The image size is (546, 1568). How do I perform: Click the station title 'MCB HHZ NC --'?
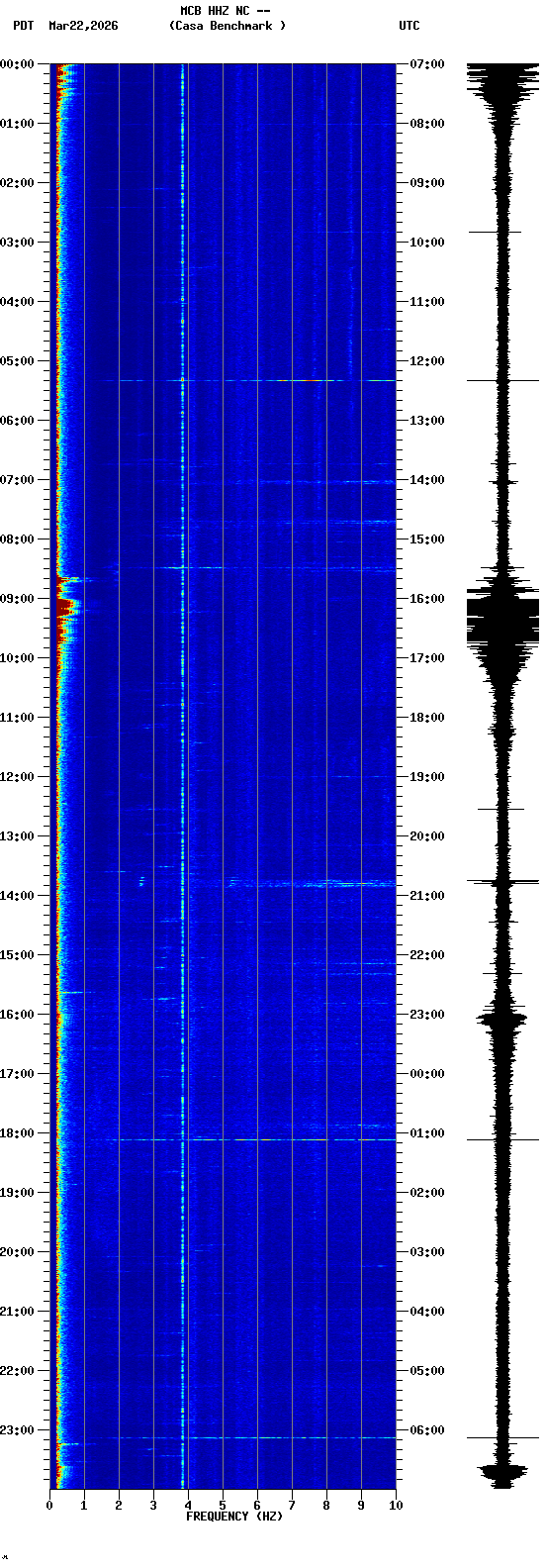tap(226, 11)
